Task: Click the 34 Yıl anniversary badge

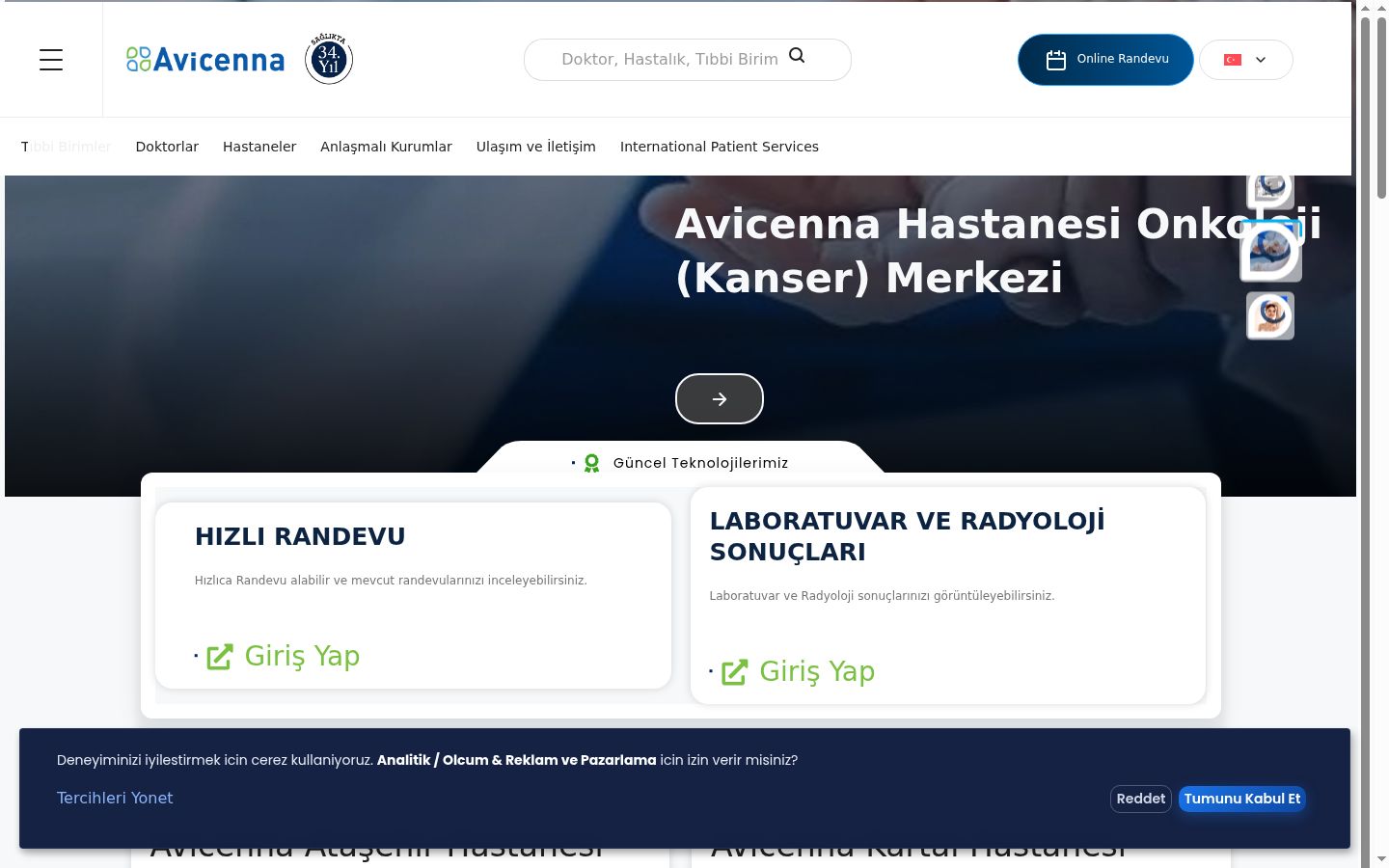Action: tap(329, 59)
